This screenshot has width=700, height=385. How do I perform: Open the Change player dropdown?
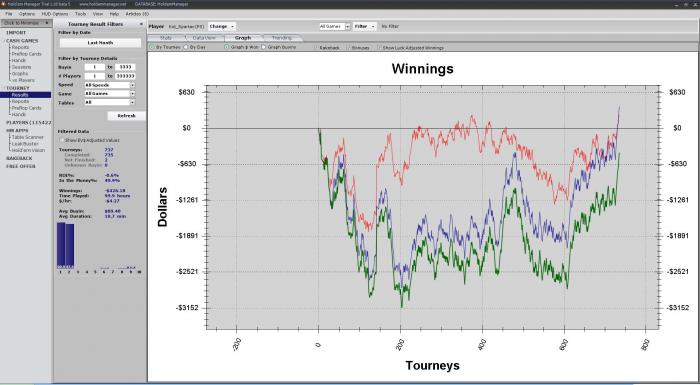(x=221, y=26)
